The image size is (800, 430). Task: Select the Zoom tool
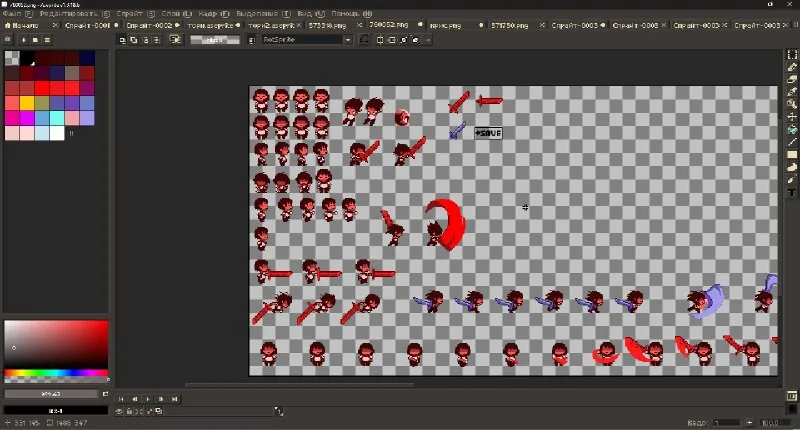tap(792, 105)
